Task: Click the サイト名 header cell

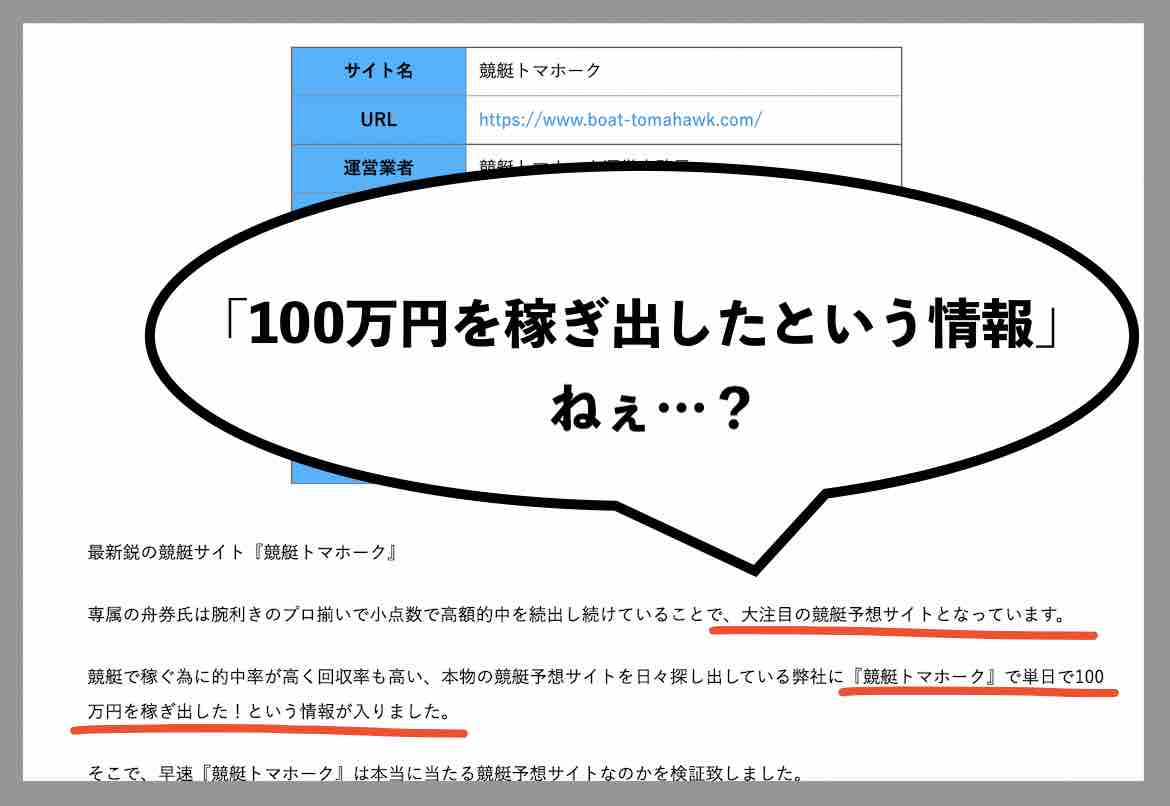Action: [x=378, y=71]
